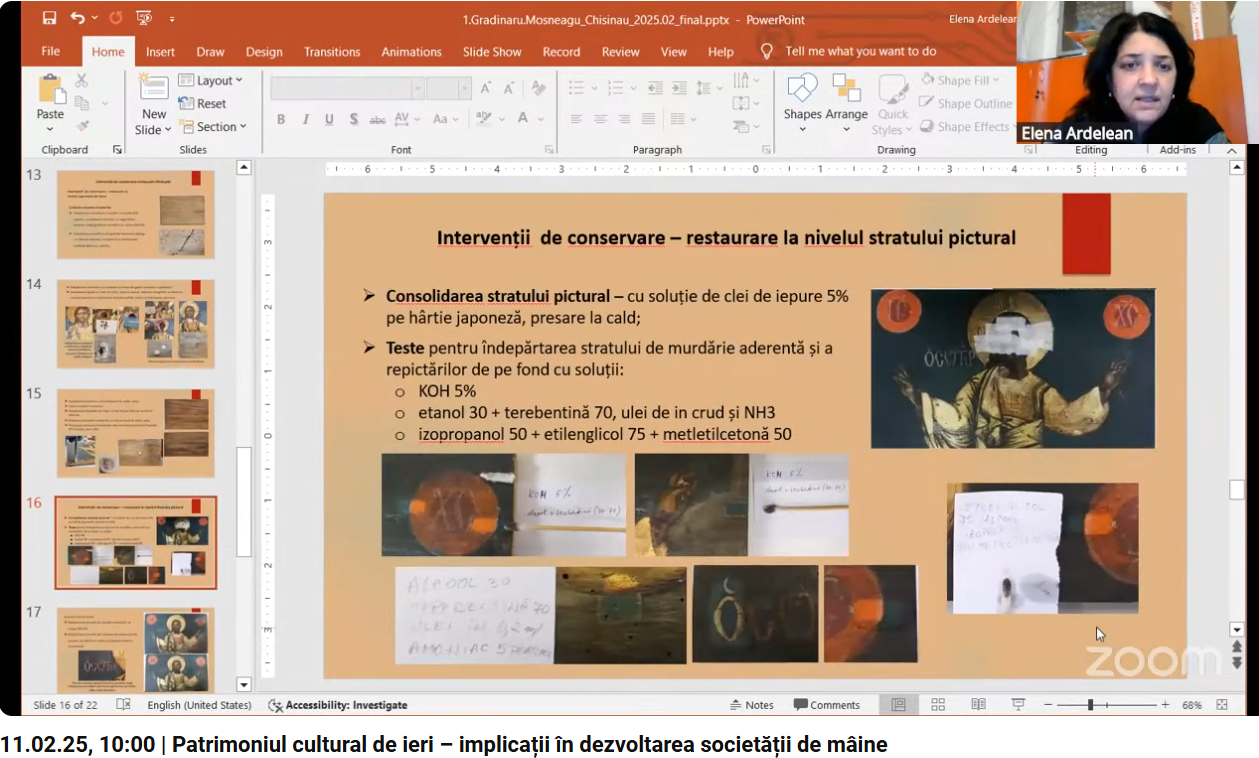The width and height of the screenshot is (1259, 758).
Task: Click the spell check icon in status bar
Action: pos(123,704)
